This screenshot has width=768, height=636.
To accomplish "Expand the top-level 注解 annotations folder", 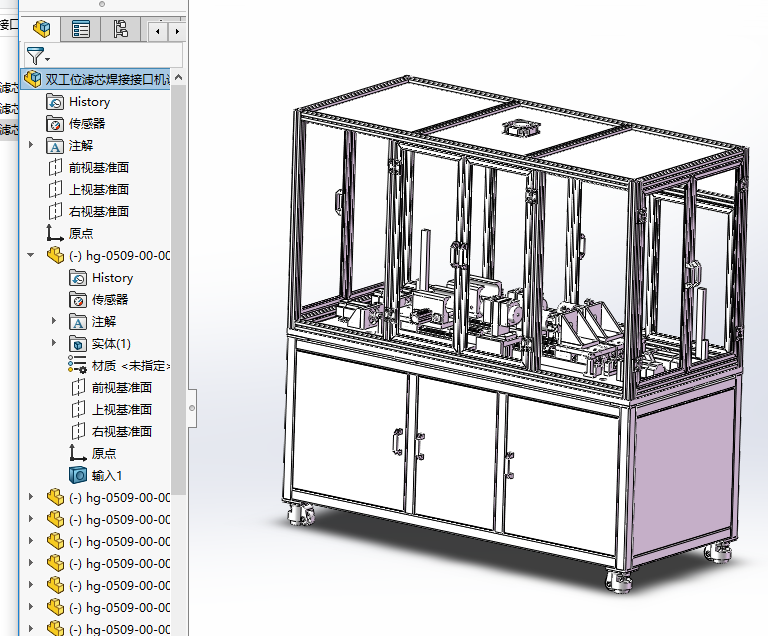I will pos(31,145).
